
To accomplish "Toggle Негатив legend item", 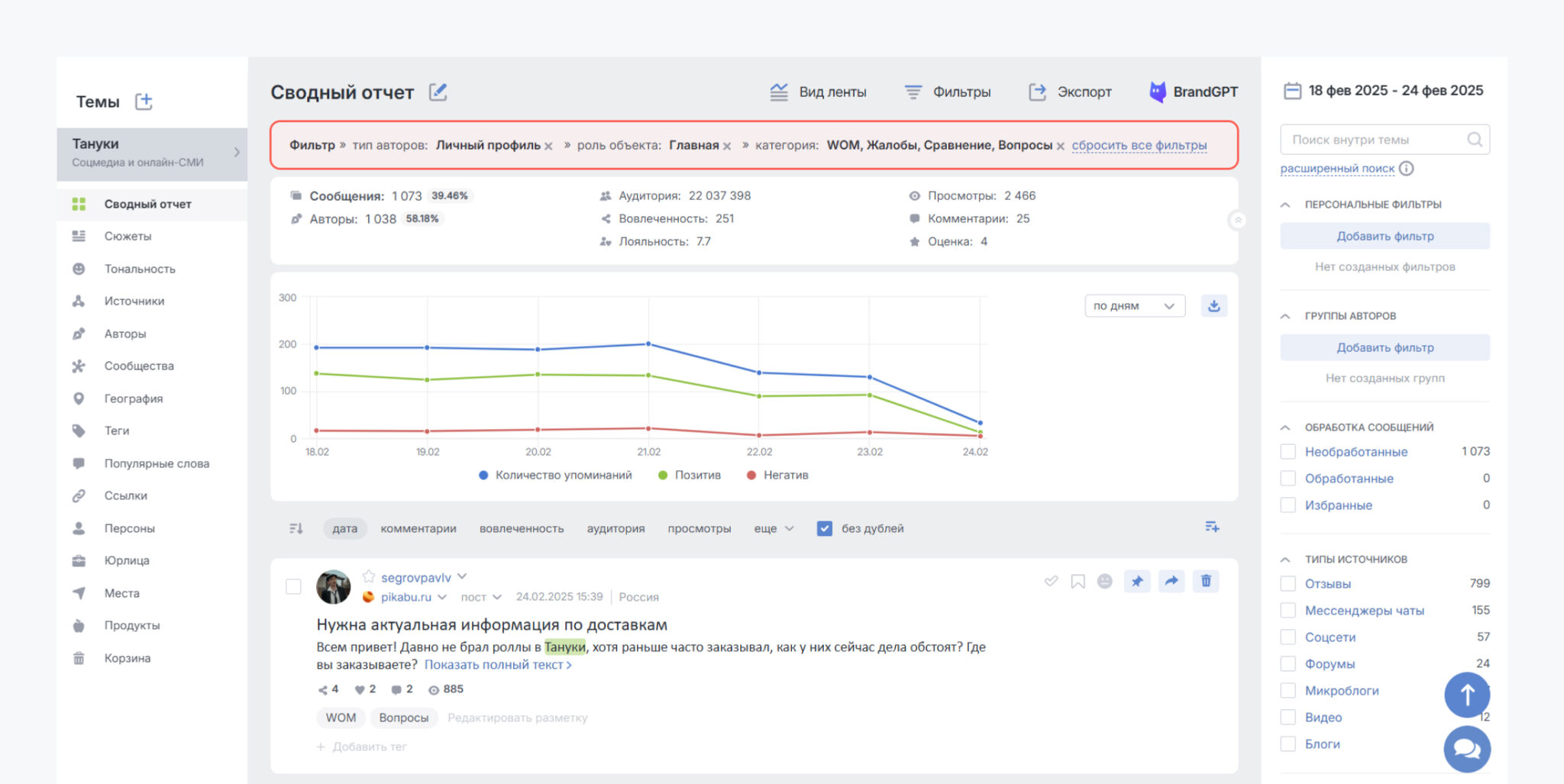I will [777, 475].
